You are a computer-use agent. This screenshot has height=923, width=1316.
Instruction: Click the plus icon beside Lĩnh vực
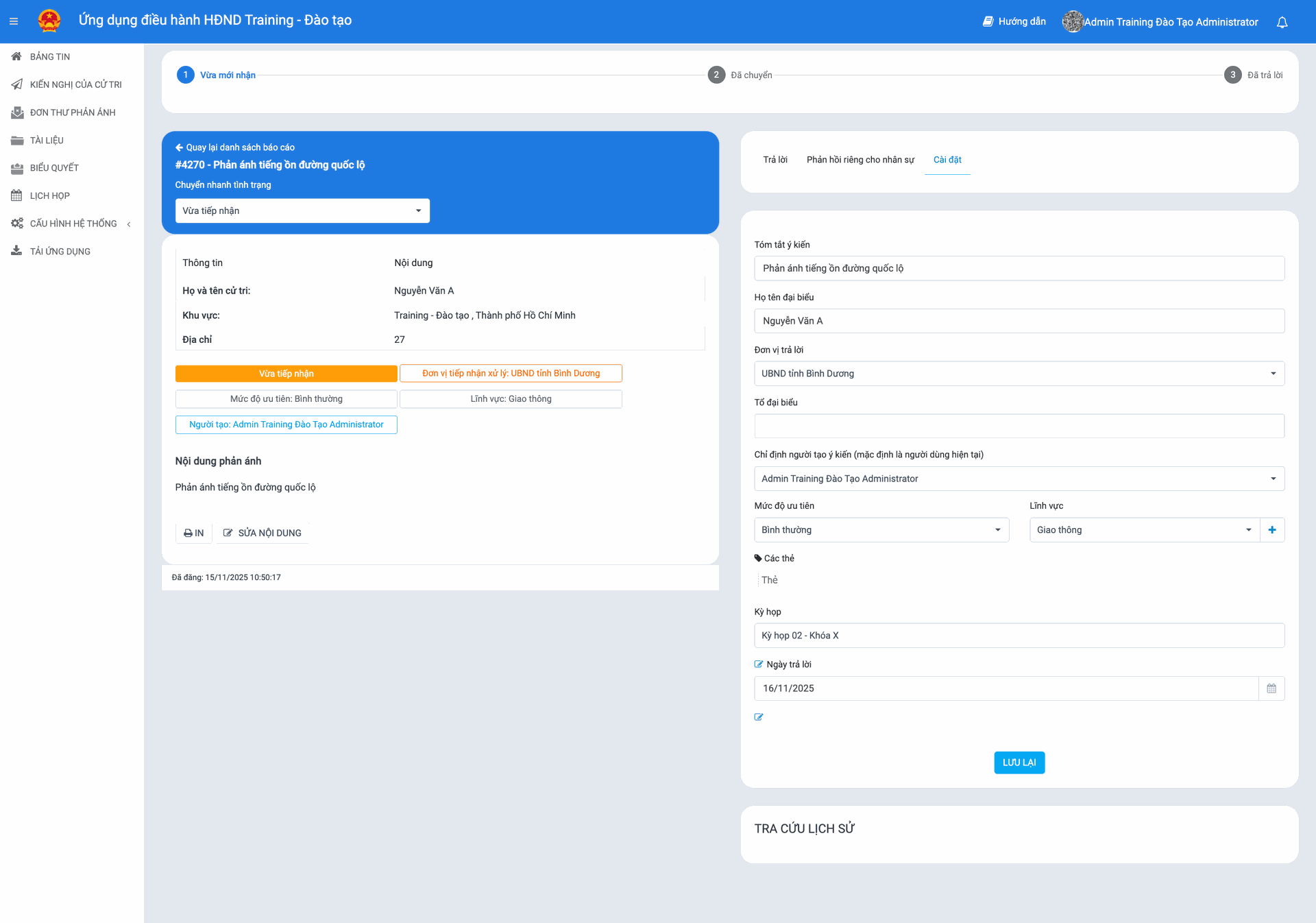1272,530
